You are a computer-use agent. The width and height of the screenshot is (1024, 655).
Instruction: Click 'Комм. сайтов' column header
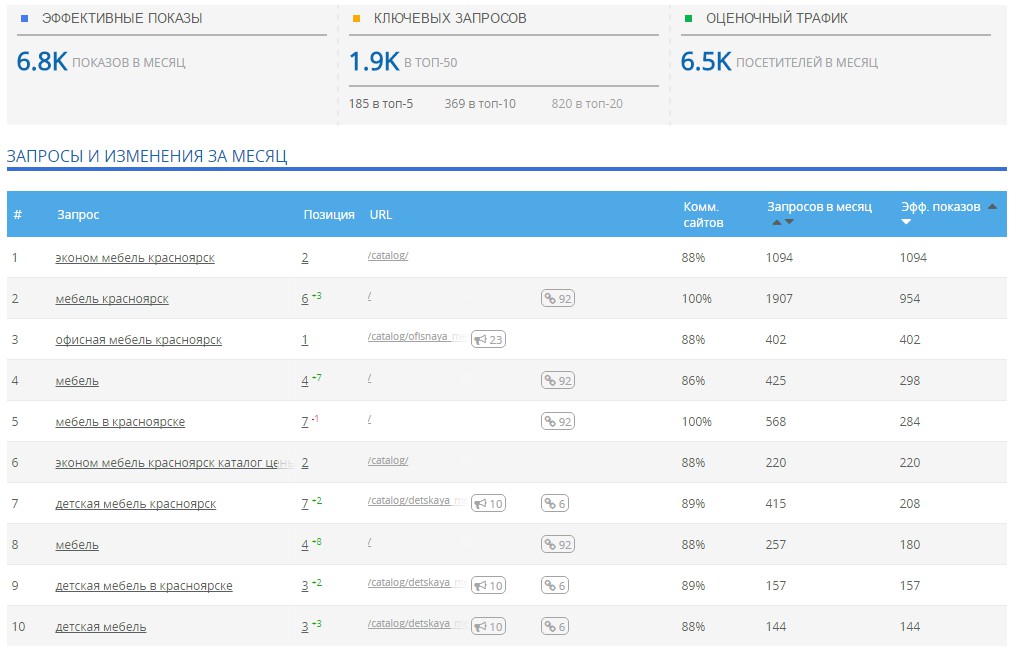pyautogui.click(x=703, y=215)
